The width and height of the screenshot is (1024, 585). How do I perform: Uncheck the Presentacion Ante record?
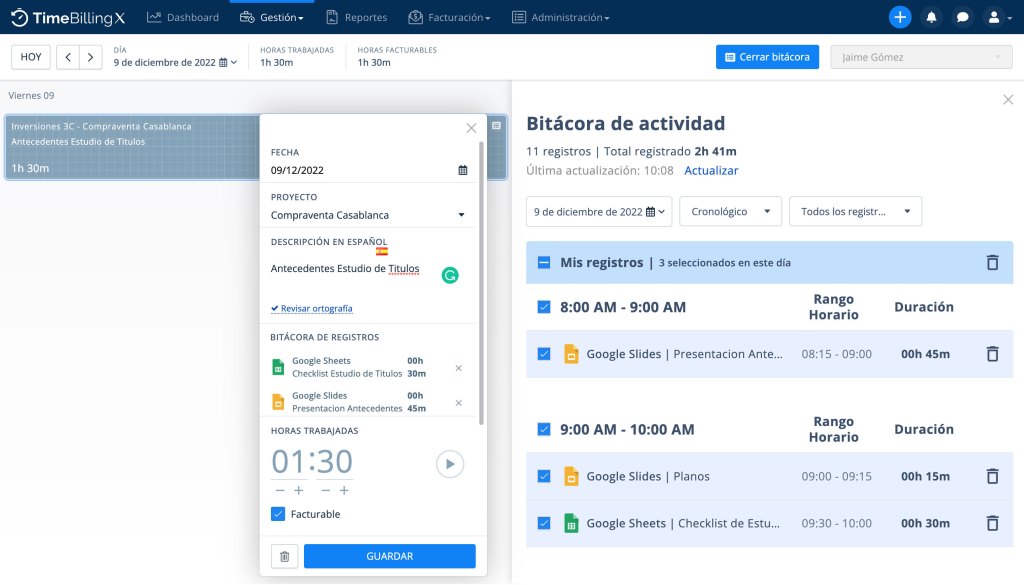tap(544, 354)
